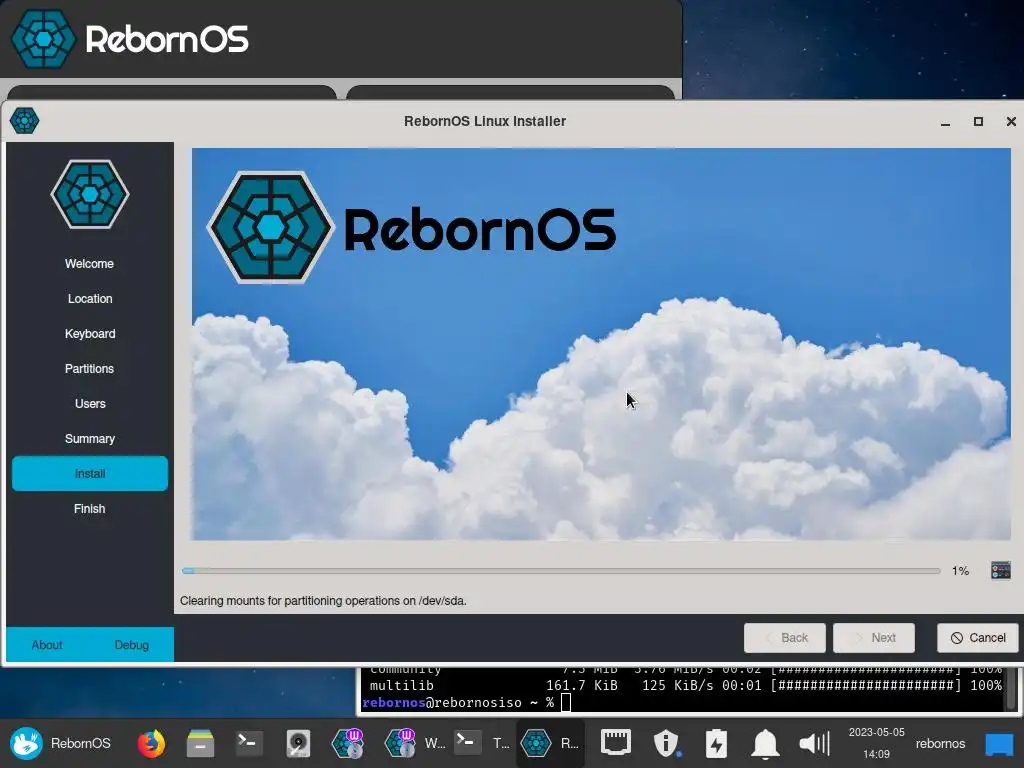Click the RebornOS logo in the background welcome window
Image resolution: width=1024 pixels, height=768 pixels.
coord(130,39)
